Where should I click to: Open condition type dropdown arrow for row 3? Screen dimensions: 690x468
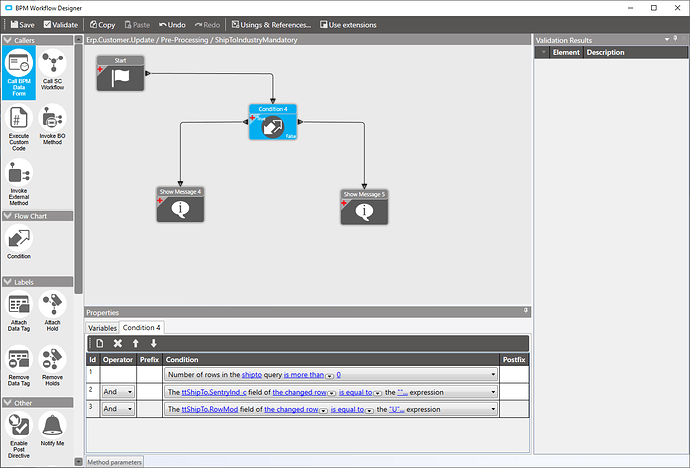tap(493, 409)
